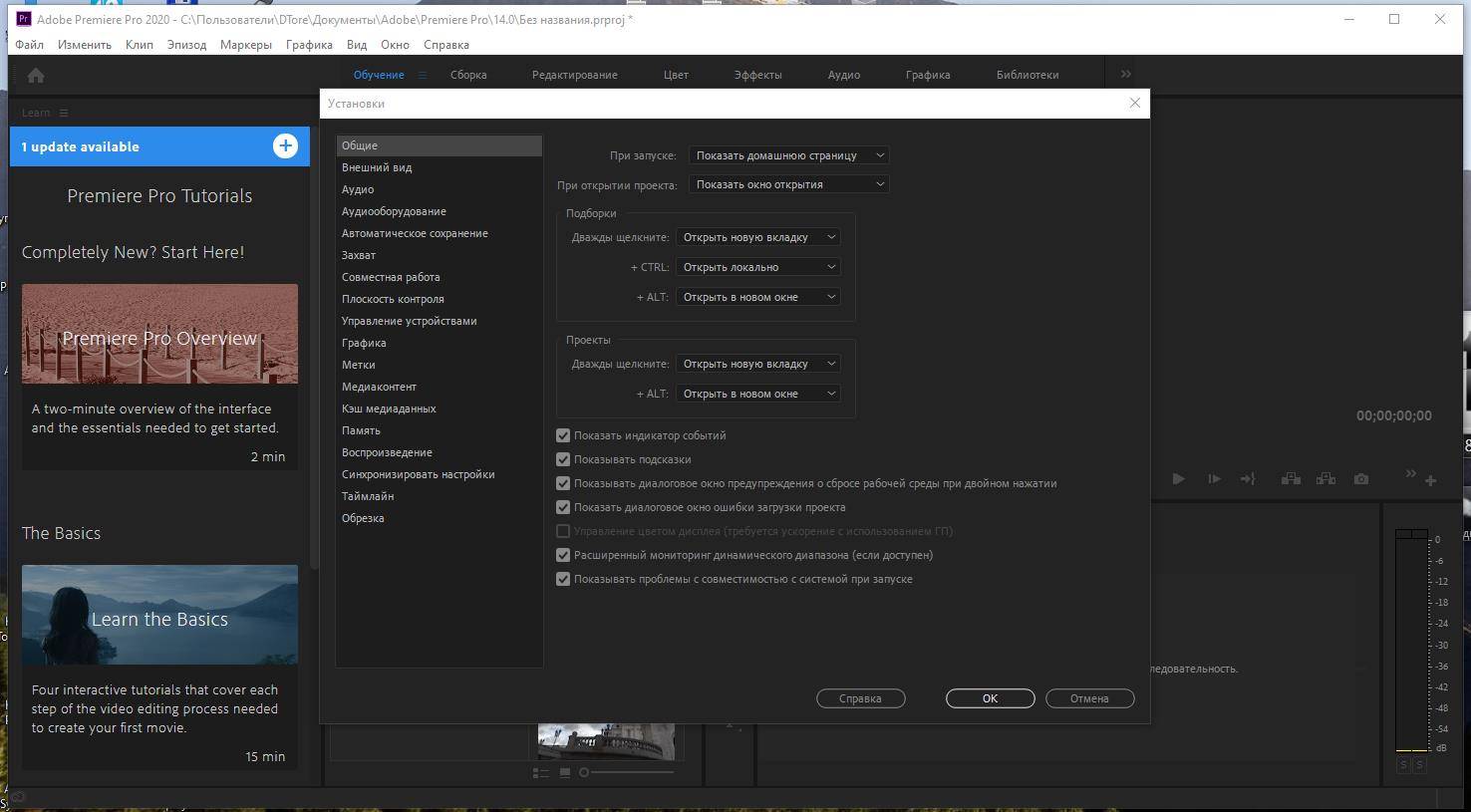1471x812 pixels.
Task: Click the left Solo button under audio meter
Action: (1403, 764)
